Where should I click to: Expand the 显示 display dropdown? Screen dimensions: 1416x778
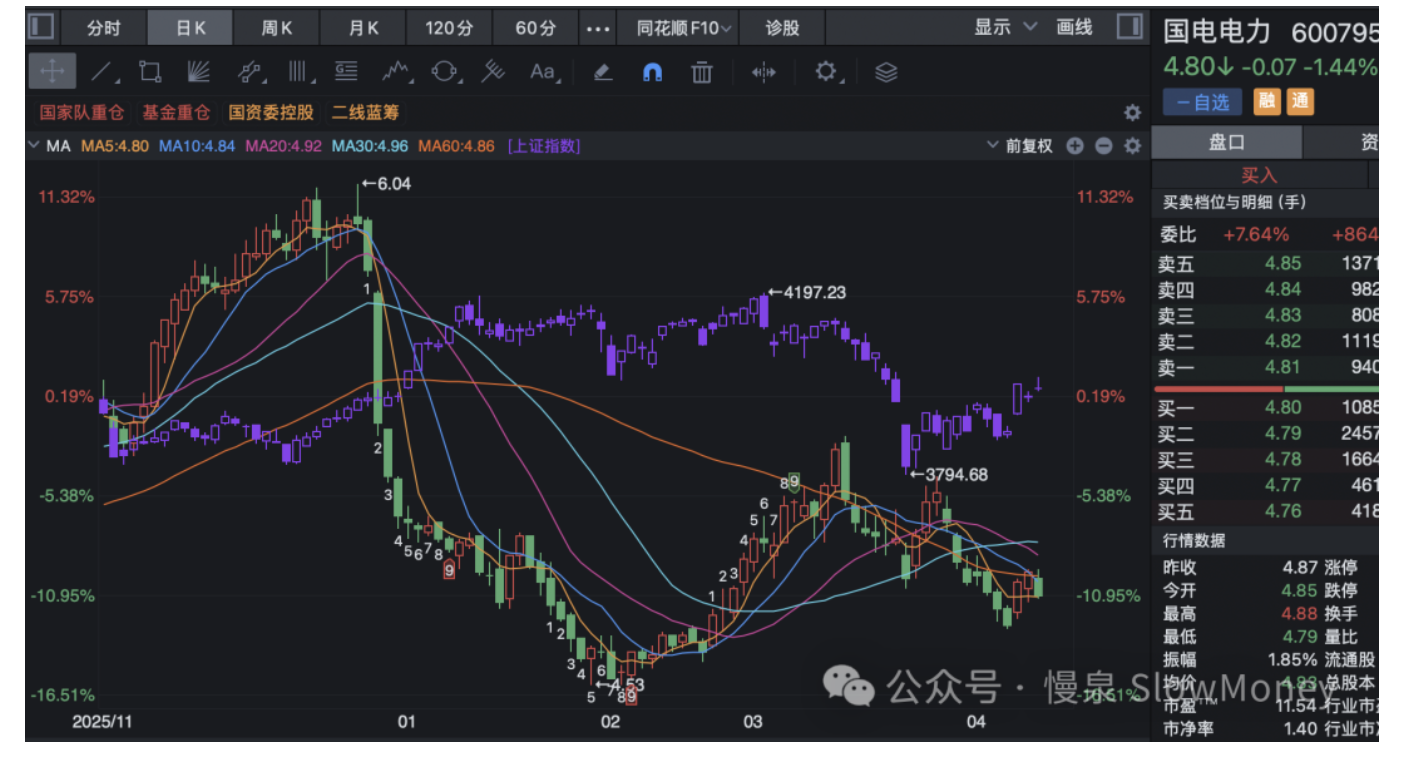1006,28
